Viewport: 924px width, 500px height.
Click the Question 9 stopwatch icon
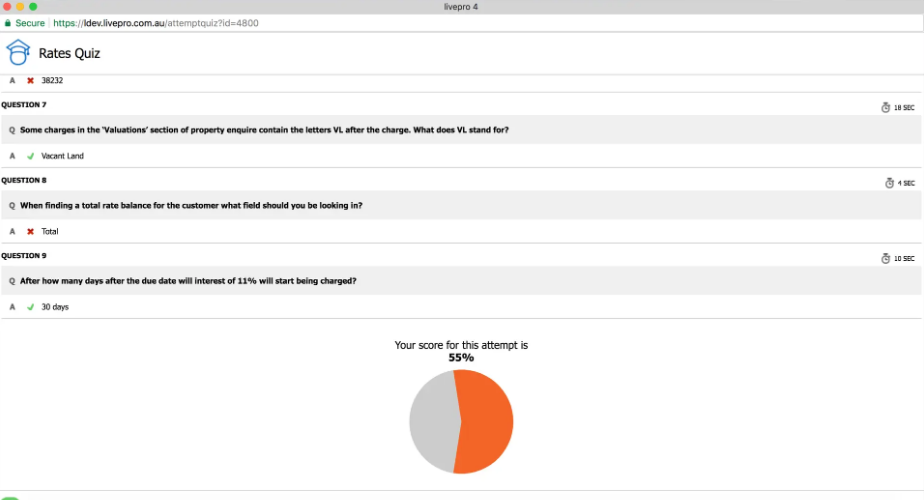tap(885, 258)
